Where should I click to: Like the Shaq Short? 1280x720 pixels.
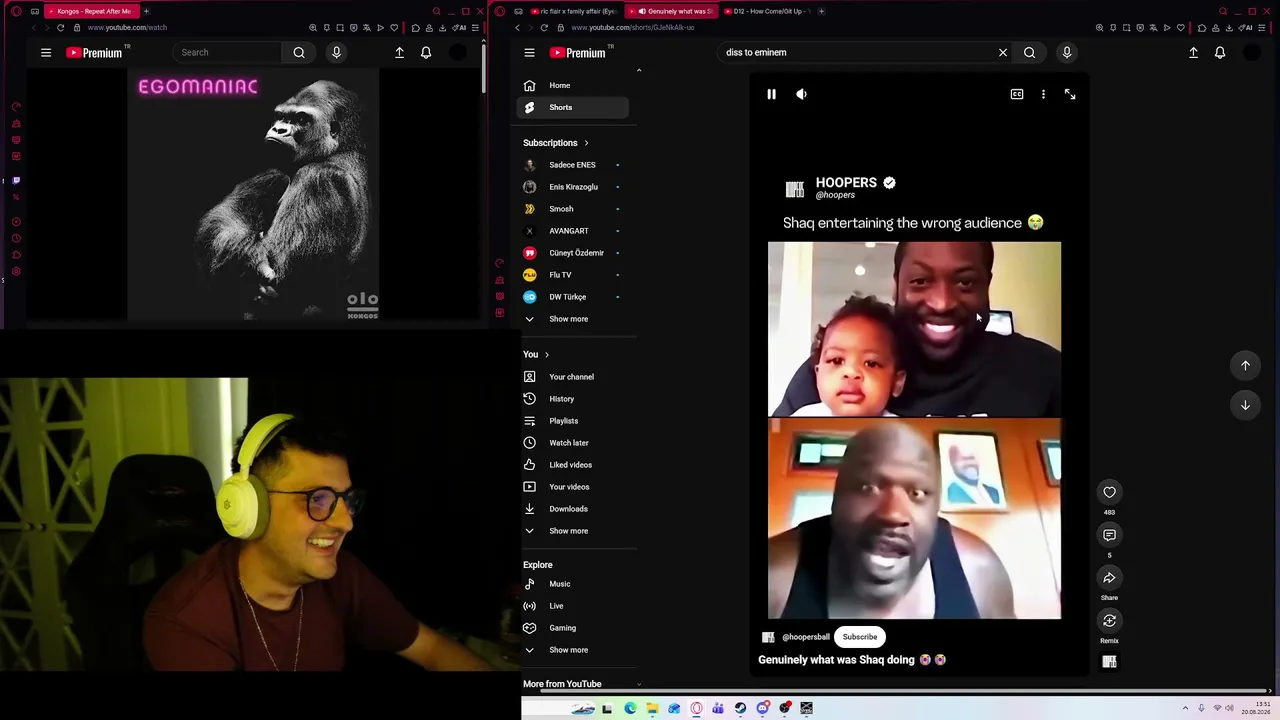pos(1109,492)
